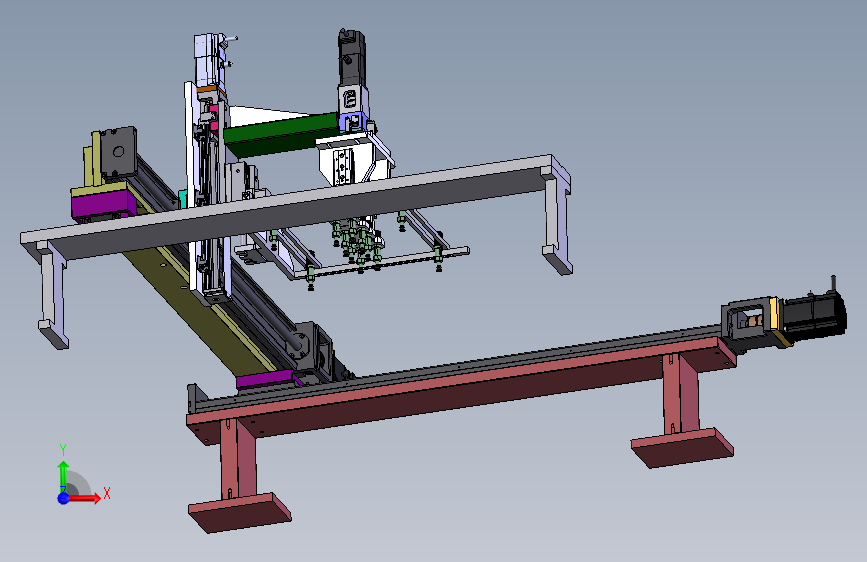
Task: Select the black servo motor on the red rail's end
Action: pyautogui.click(x=814, y=314)
